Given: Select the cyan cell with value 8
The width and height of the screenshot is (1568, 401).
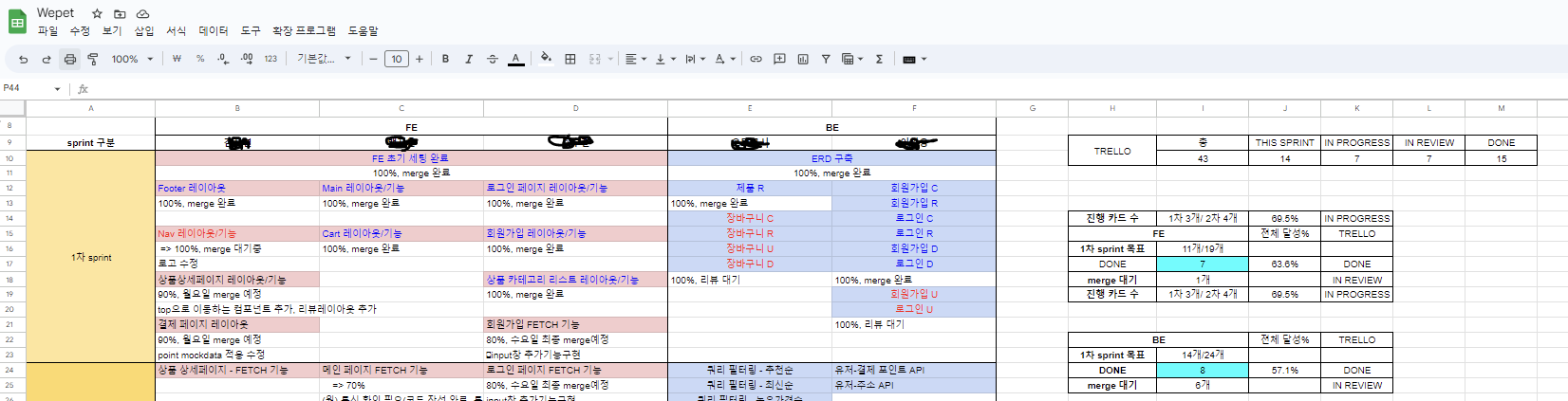Looking at the screenshot, I should (x=1203, y=371).
